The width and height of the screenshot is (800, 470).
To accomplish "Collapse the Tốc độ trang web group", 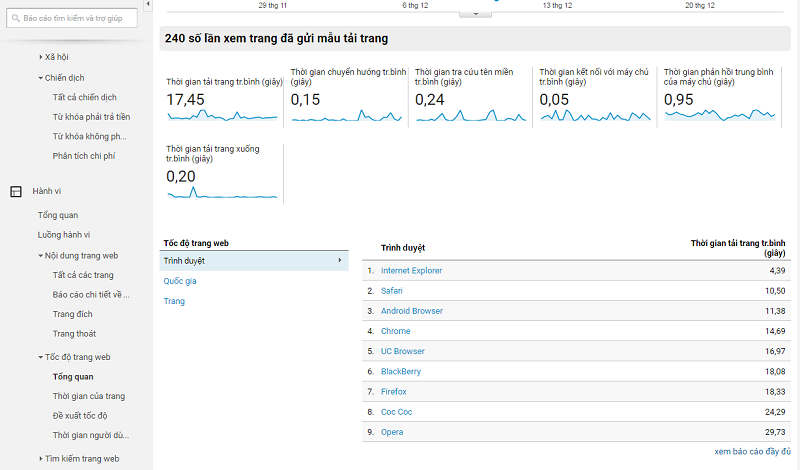I will [x=41, y=357].
